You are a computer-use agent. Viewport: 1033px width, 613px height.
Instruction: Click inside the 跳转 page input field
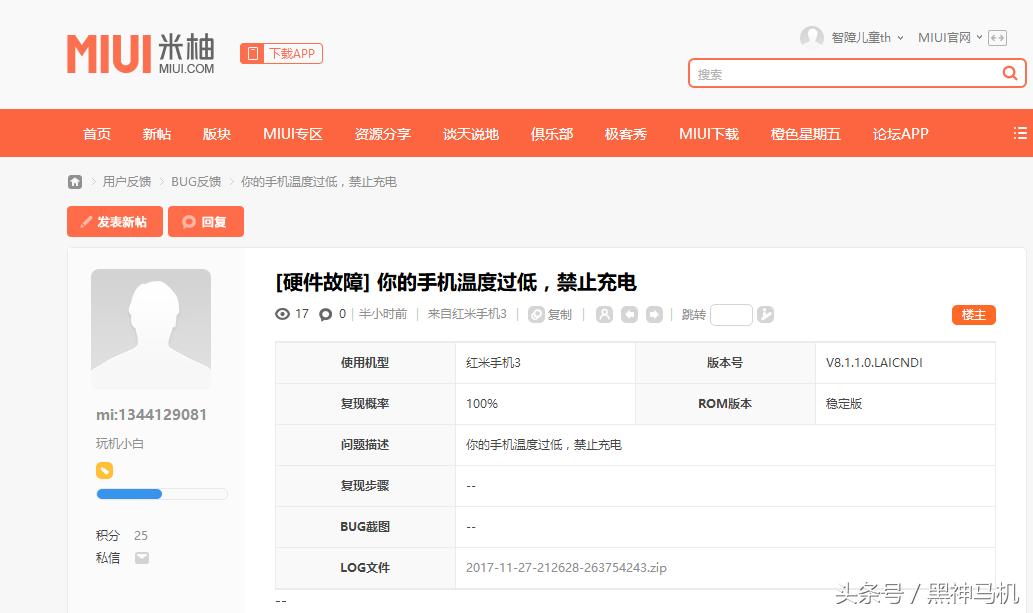click(731, 314)
